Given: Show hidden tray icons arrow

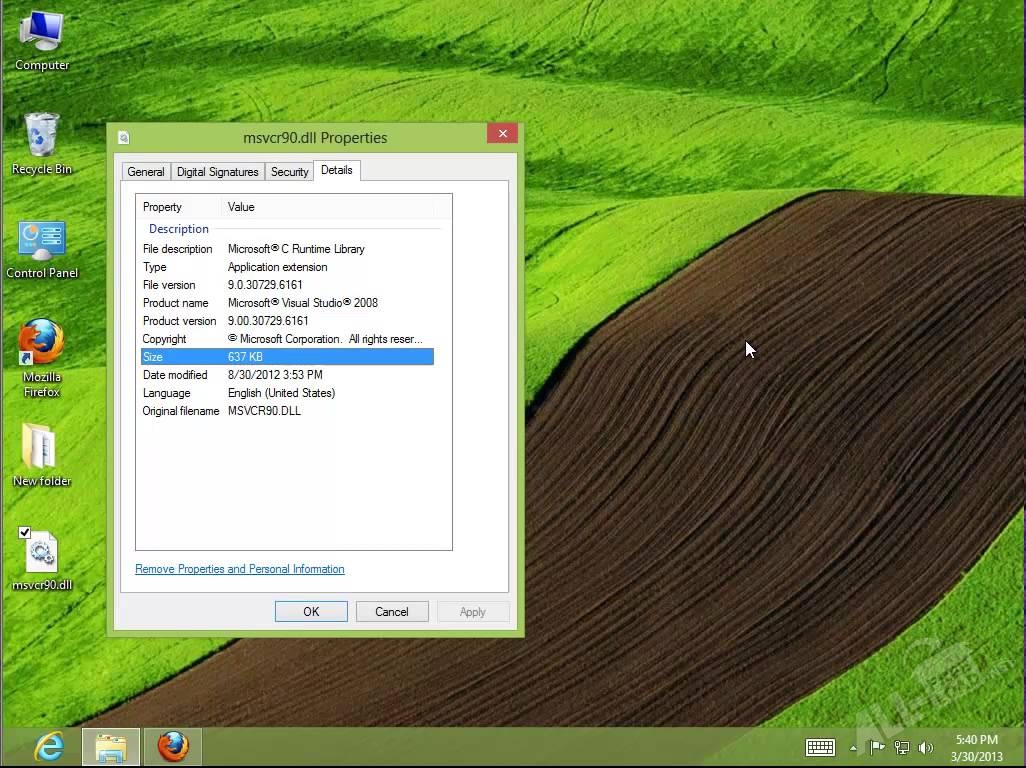Looking at the screenshot, I should (x=853, y=748).
